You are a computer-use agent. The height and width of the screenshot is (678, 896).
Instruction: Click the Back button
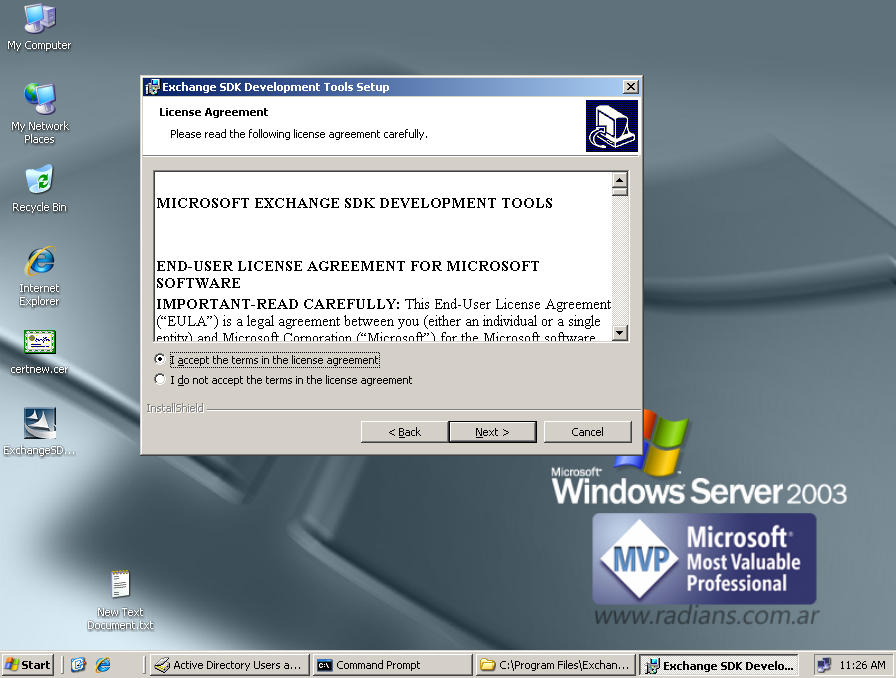click(x=404, y=432)
